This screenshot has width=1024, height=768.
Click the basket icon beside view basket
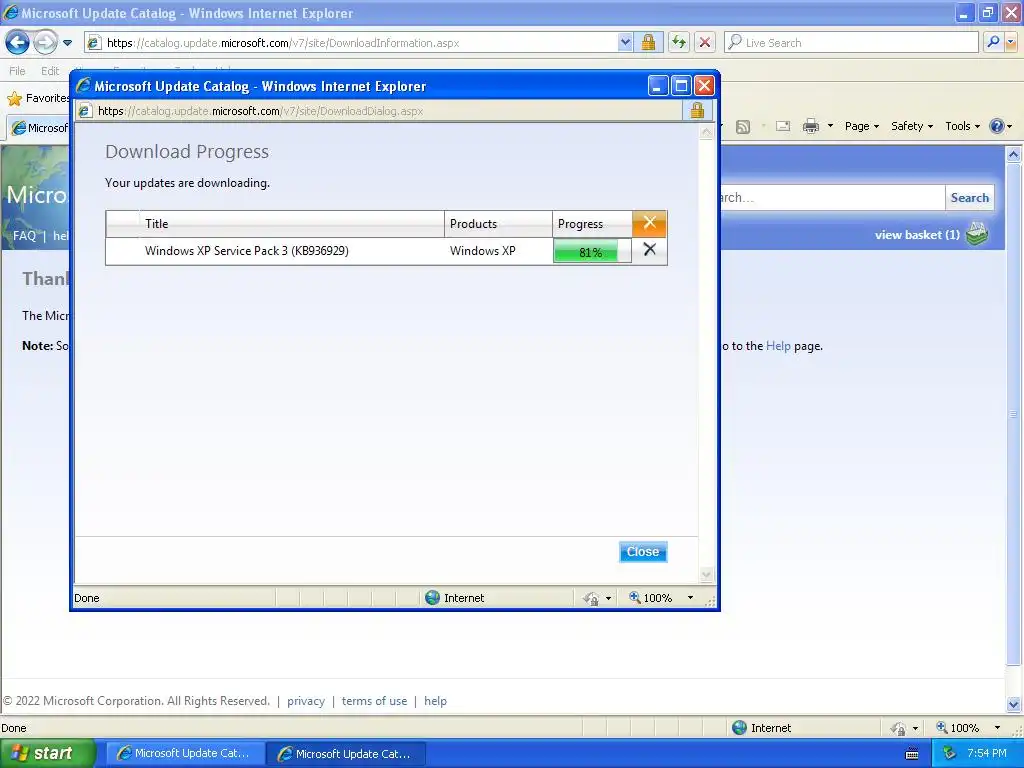tap(977, 234)
